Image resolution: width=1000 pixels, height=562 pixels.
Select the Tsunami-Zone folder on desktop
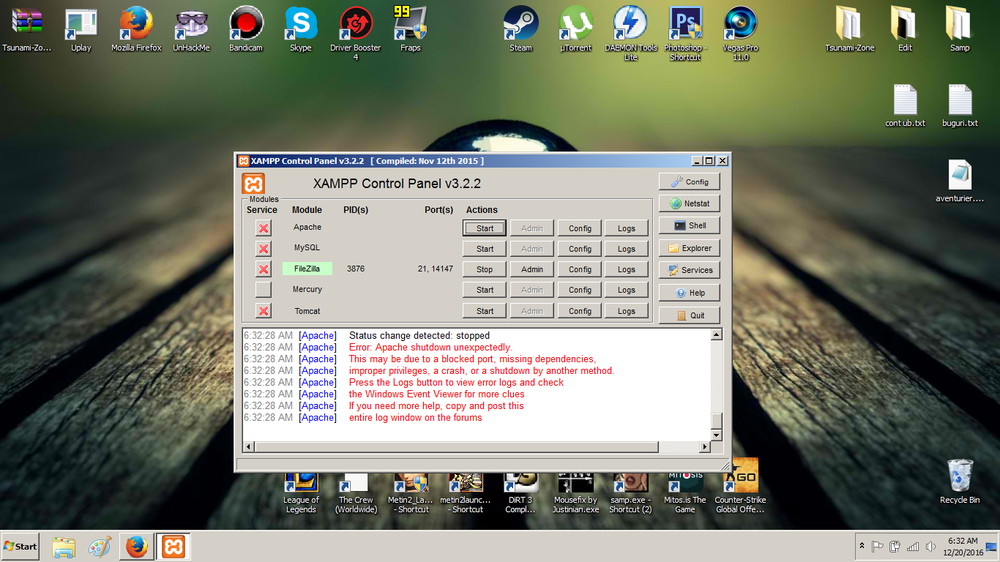pyautogui.click(x=849, y=29)
